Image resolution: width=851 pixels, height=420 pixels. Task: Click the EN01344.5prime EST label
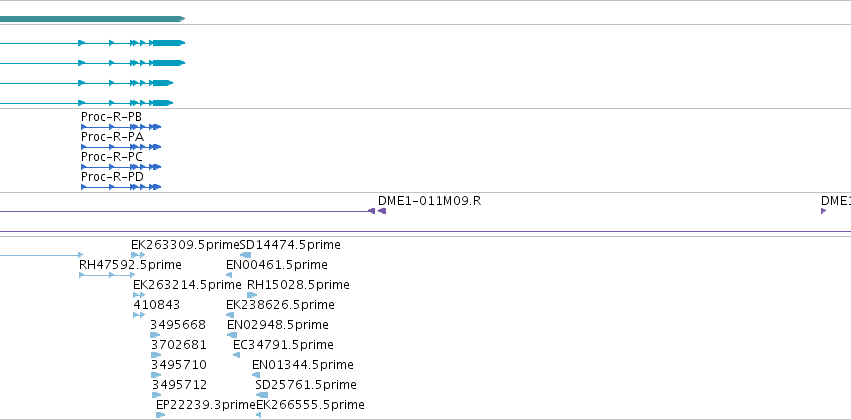303,365
